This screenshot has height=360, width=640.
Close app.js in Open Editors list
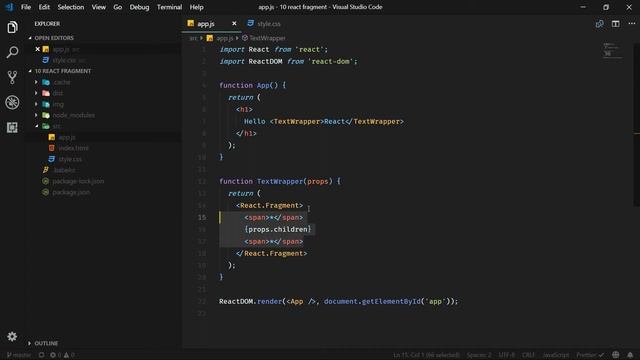(38, 49)
